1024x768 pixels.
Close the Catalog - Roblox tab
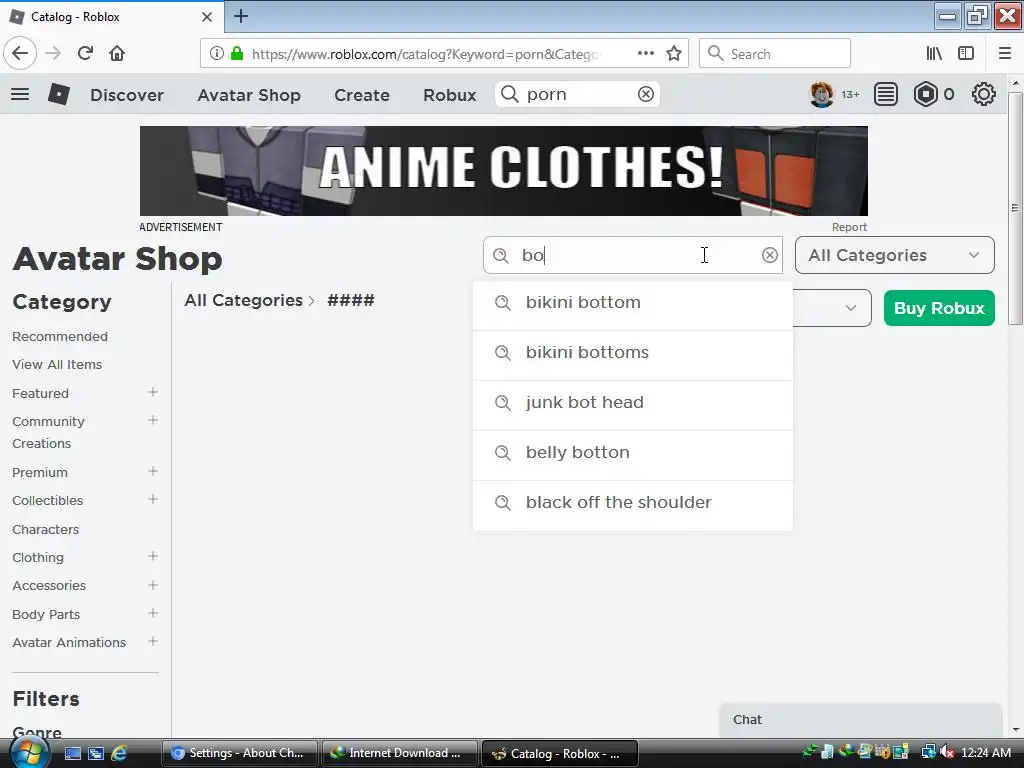tap(207, 17)
